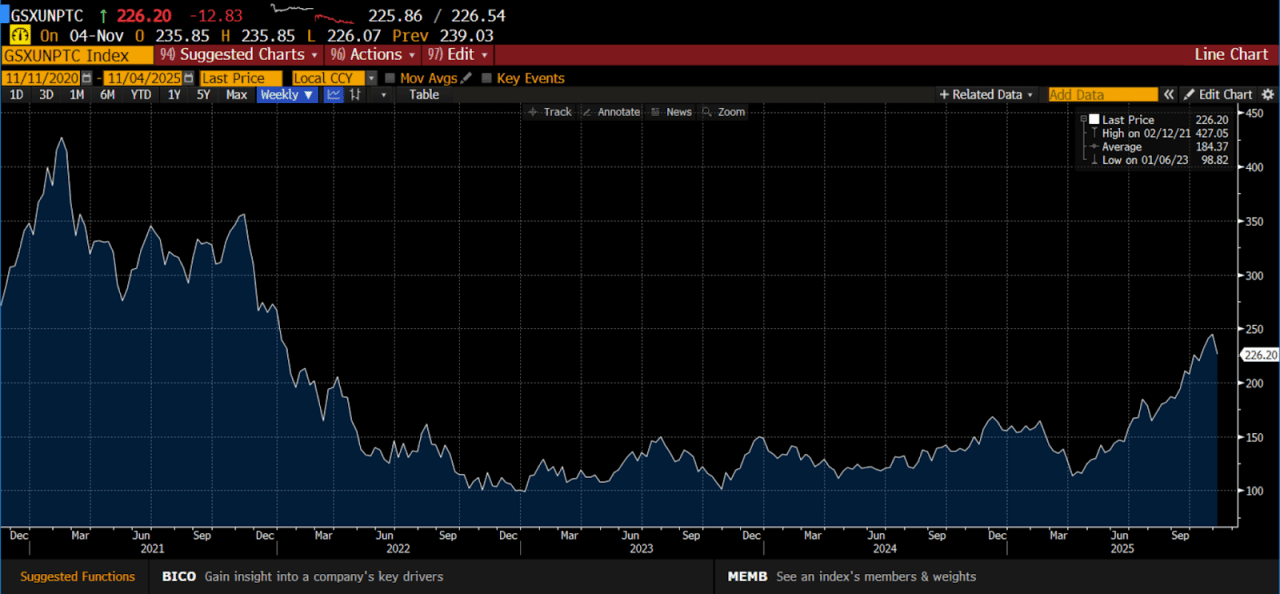Activate the Track crosshair tool
The image size is (1280, 594).
550,112
